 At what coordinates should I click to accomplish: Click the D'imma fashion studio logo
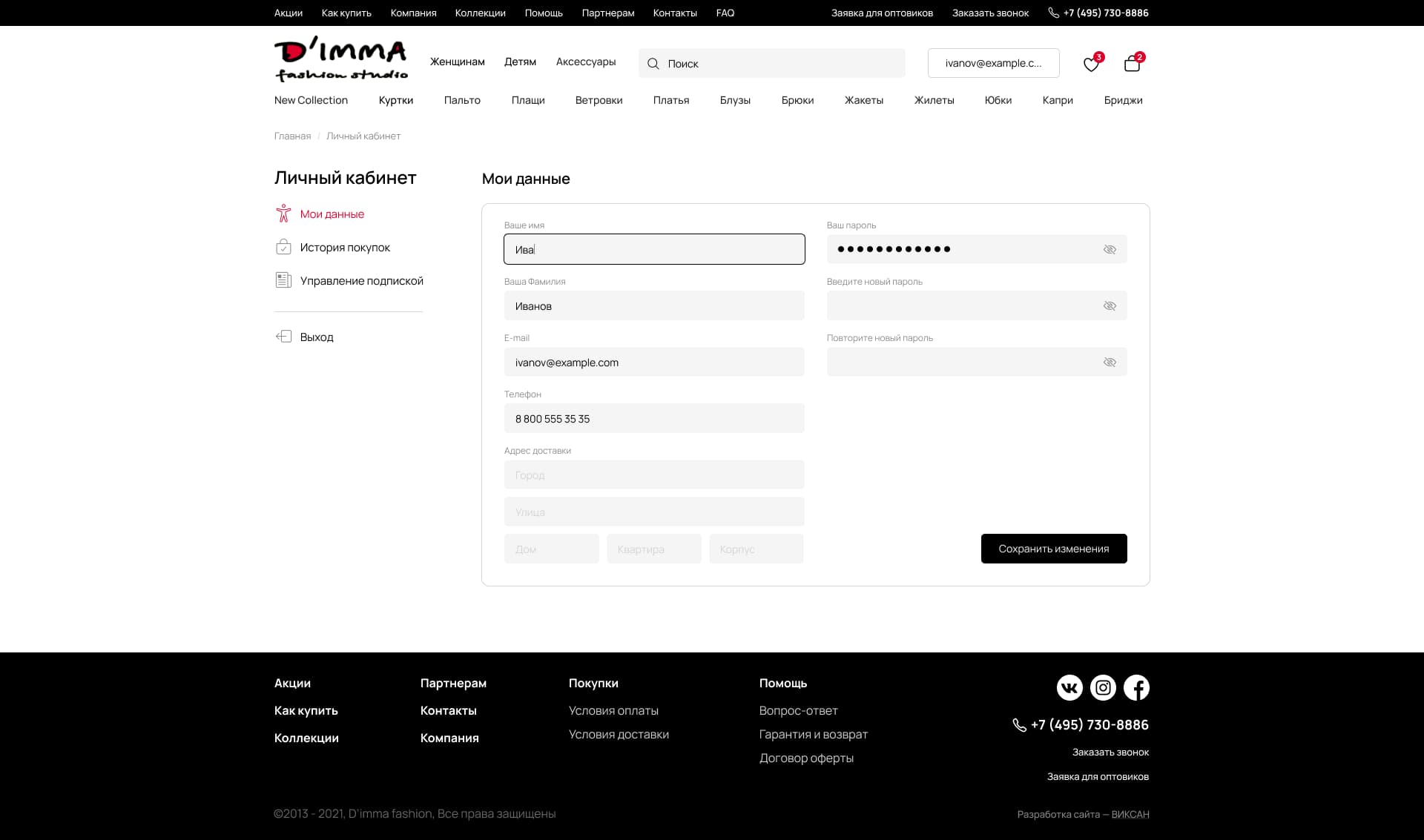coord(341,59)
